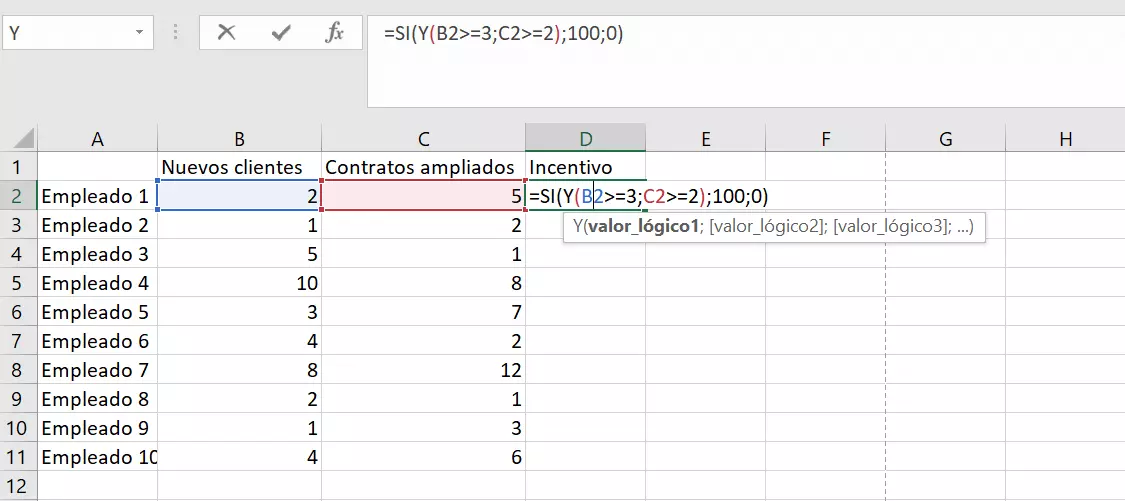Viewport: 1125px width, 501px height.
Task: Select column A header
Action: [x=98, y=139]
